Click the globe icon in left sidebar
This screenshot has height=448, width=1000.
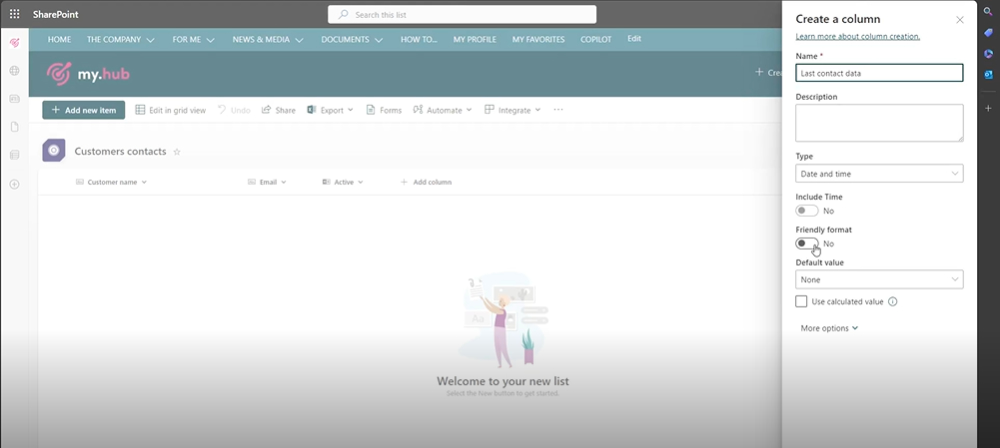click(x=14, y=71)
